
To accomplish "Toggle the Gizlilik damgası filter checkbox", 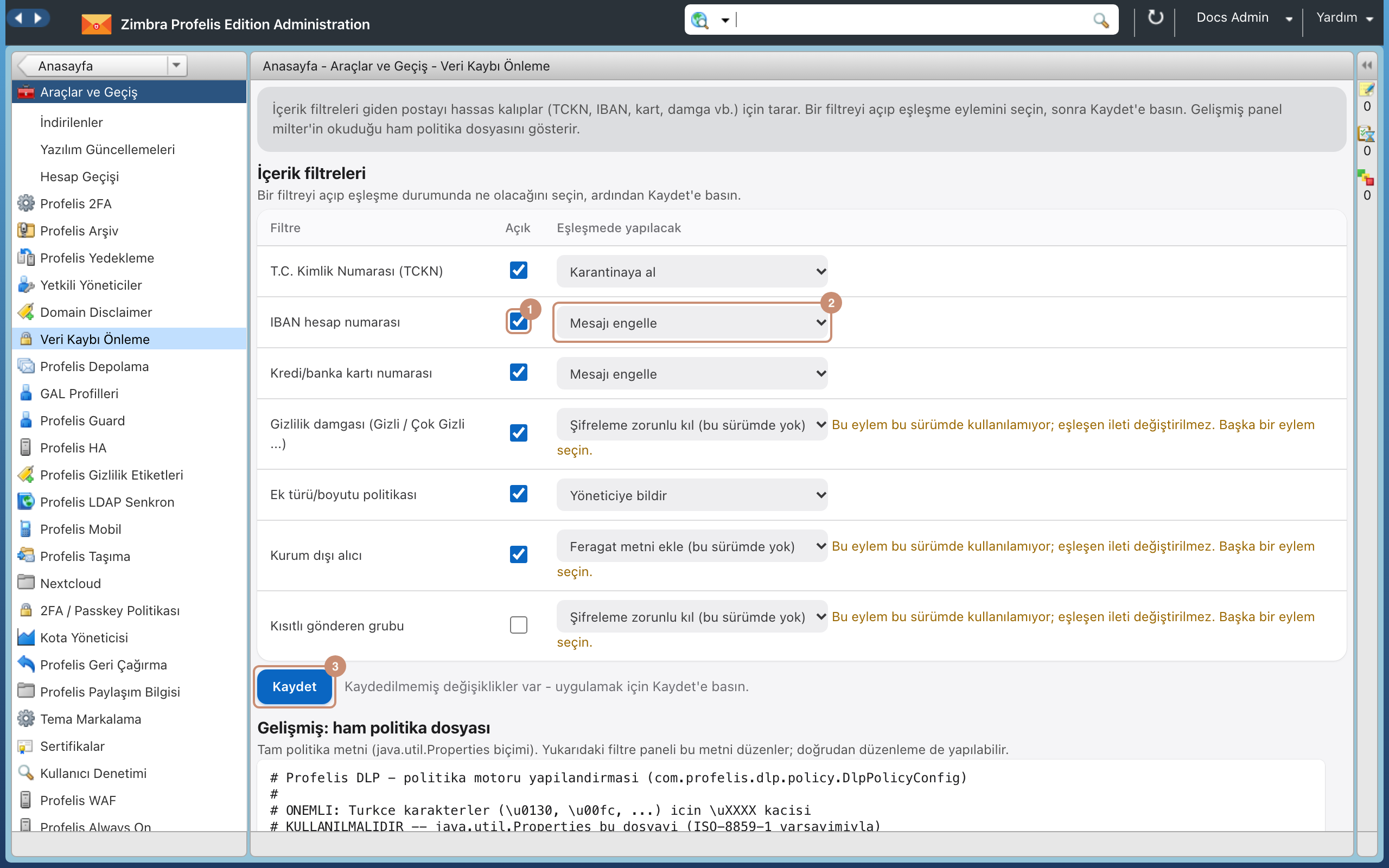I will coord(518,433).
